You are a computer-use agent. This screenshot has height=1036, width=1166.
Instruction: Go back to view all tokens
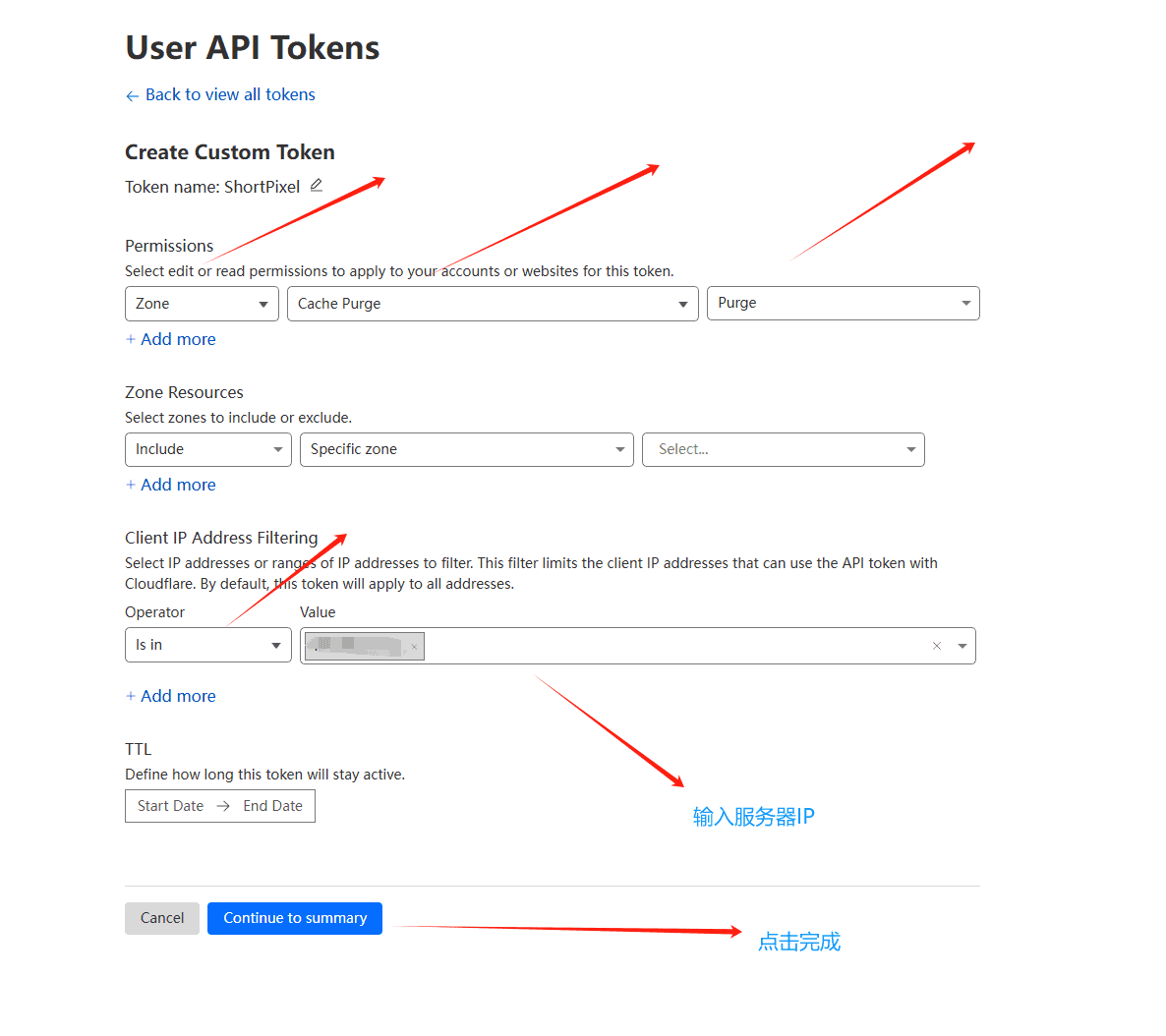pyautogui.click(x=220, y=94)
